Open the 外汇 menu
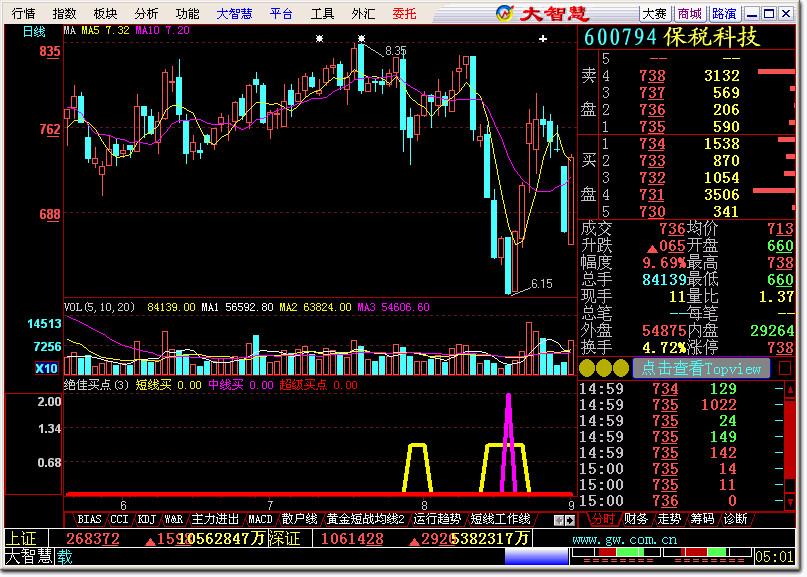The height and width of the screenshot is (577, 807). tap(363, 13)
